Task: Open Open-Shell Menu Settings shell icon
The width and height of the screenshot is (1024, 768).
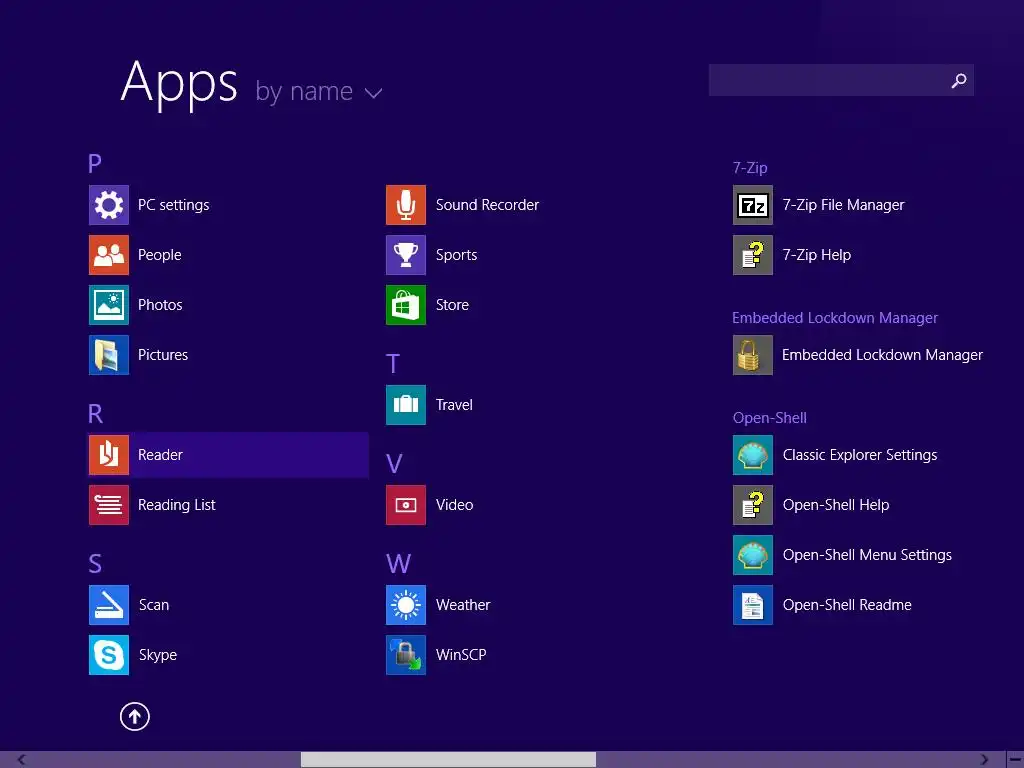Action: click(752, 555)
